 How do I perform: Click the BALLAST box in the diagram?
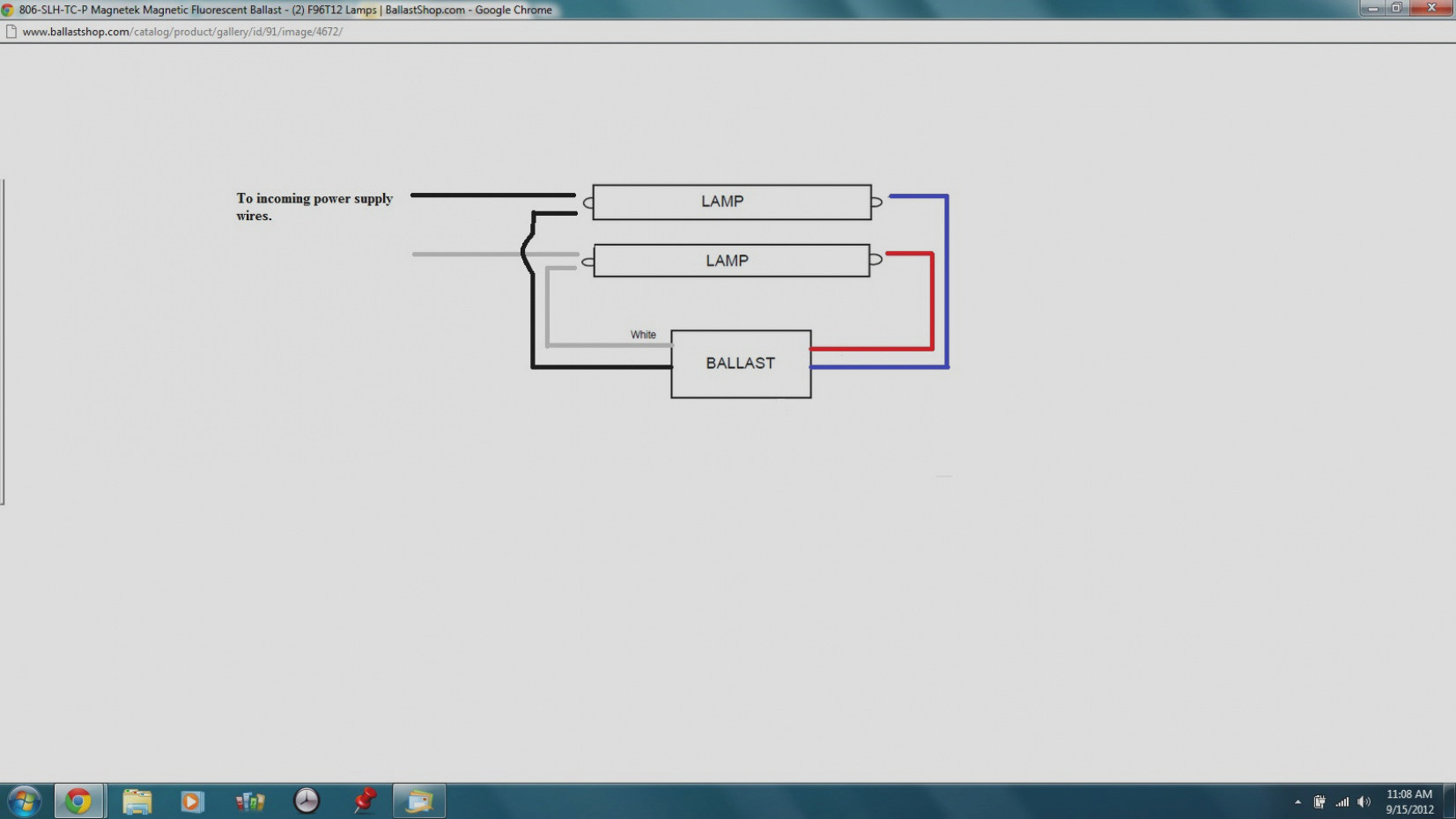point(741,364)
